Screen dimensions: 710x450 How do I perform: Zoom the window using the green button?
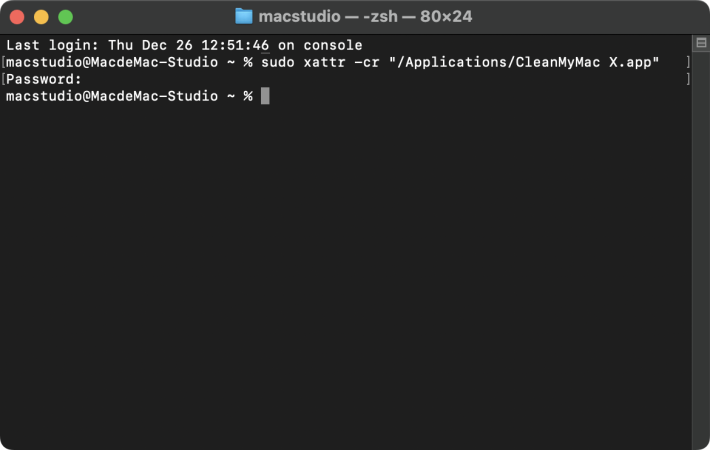coord(66,17)
